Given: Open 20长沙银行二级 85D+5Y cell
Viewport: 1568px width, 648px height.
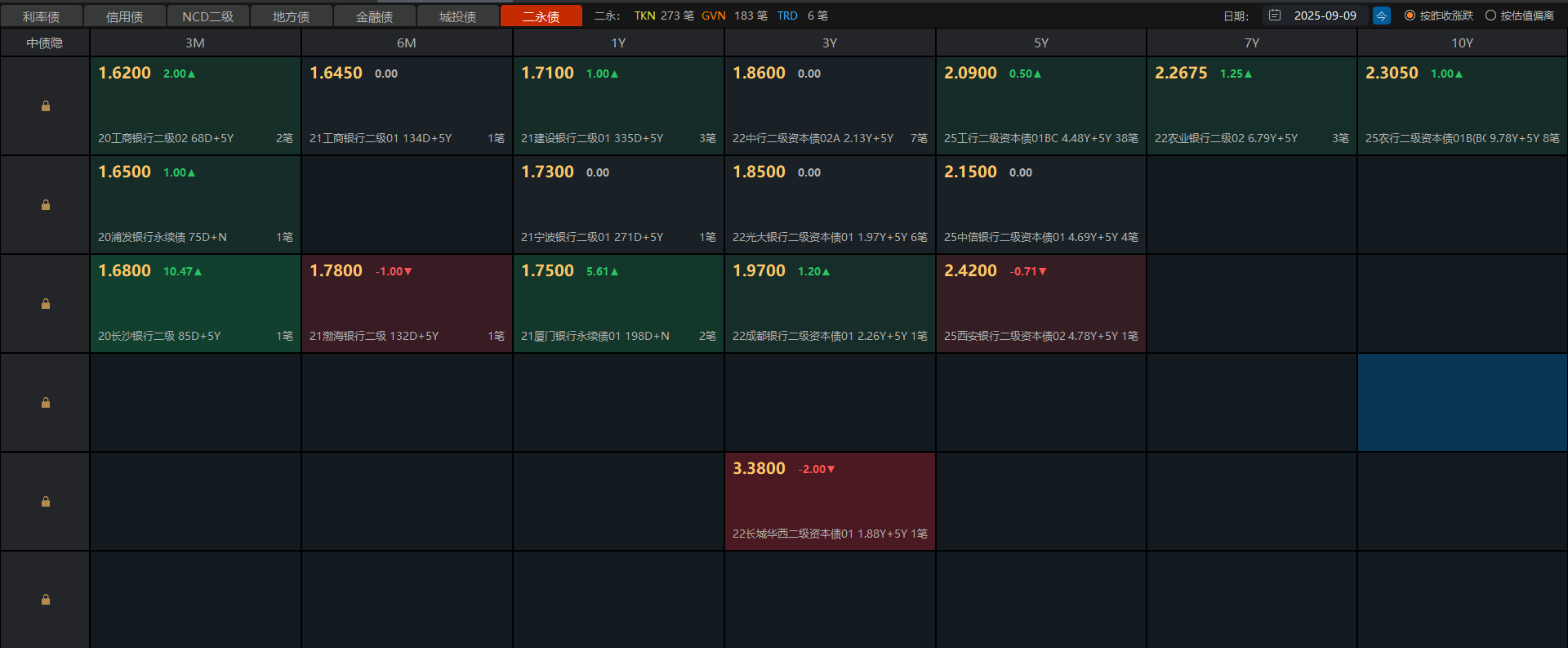Looking at the screenshot, I should click(x=195, y=304).
